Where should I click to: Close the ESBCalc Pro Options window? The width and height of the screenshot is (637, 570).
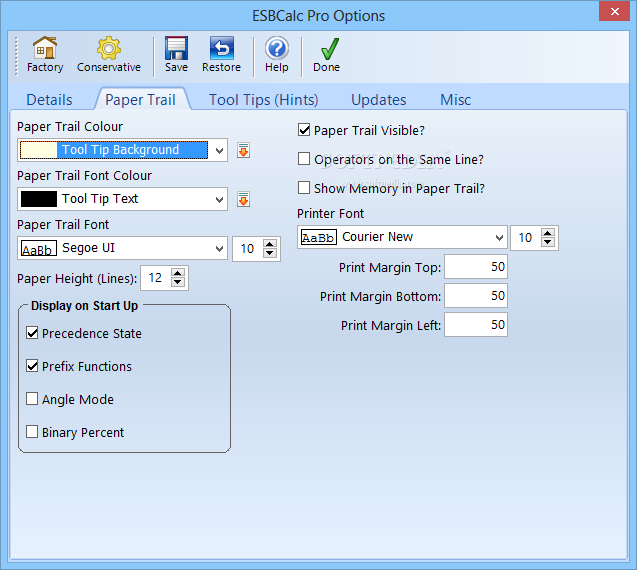tap(614, 11)
